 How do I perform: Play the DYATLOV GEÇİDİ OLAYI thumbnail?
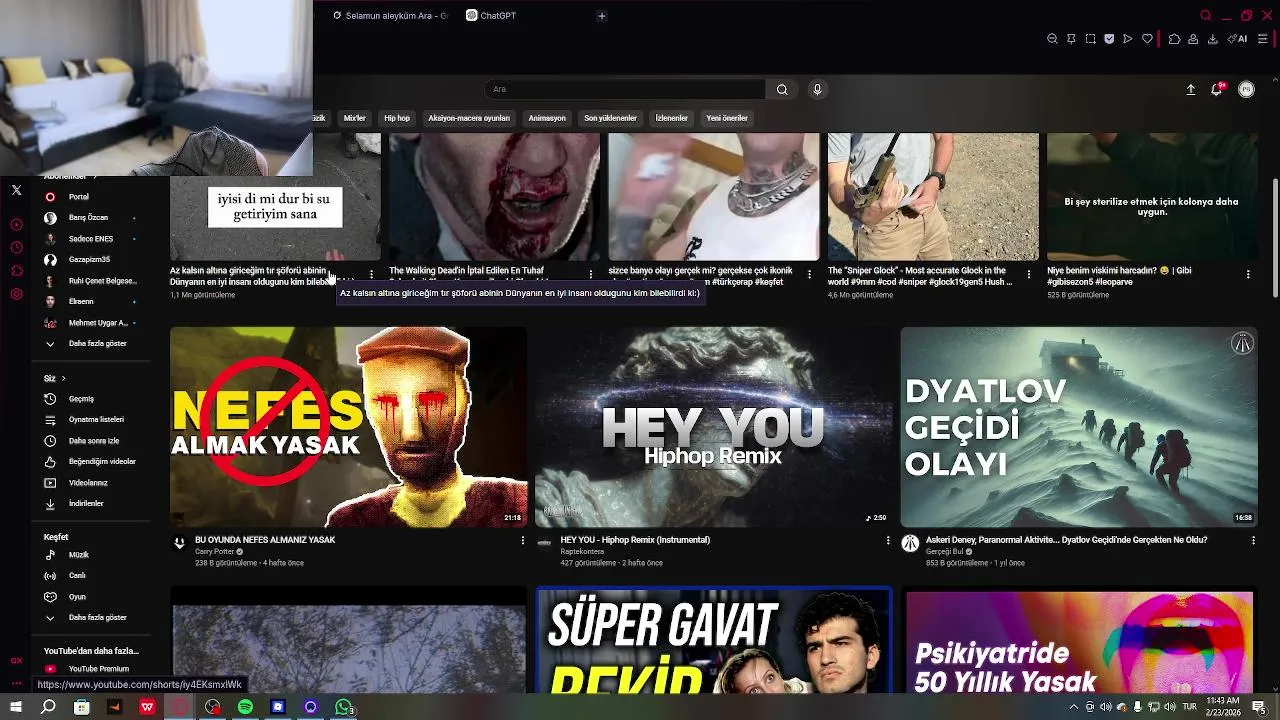click(x=1079, y=427)
